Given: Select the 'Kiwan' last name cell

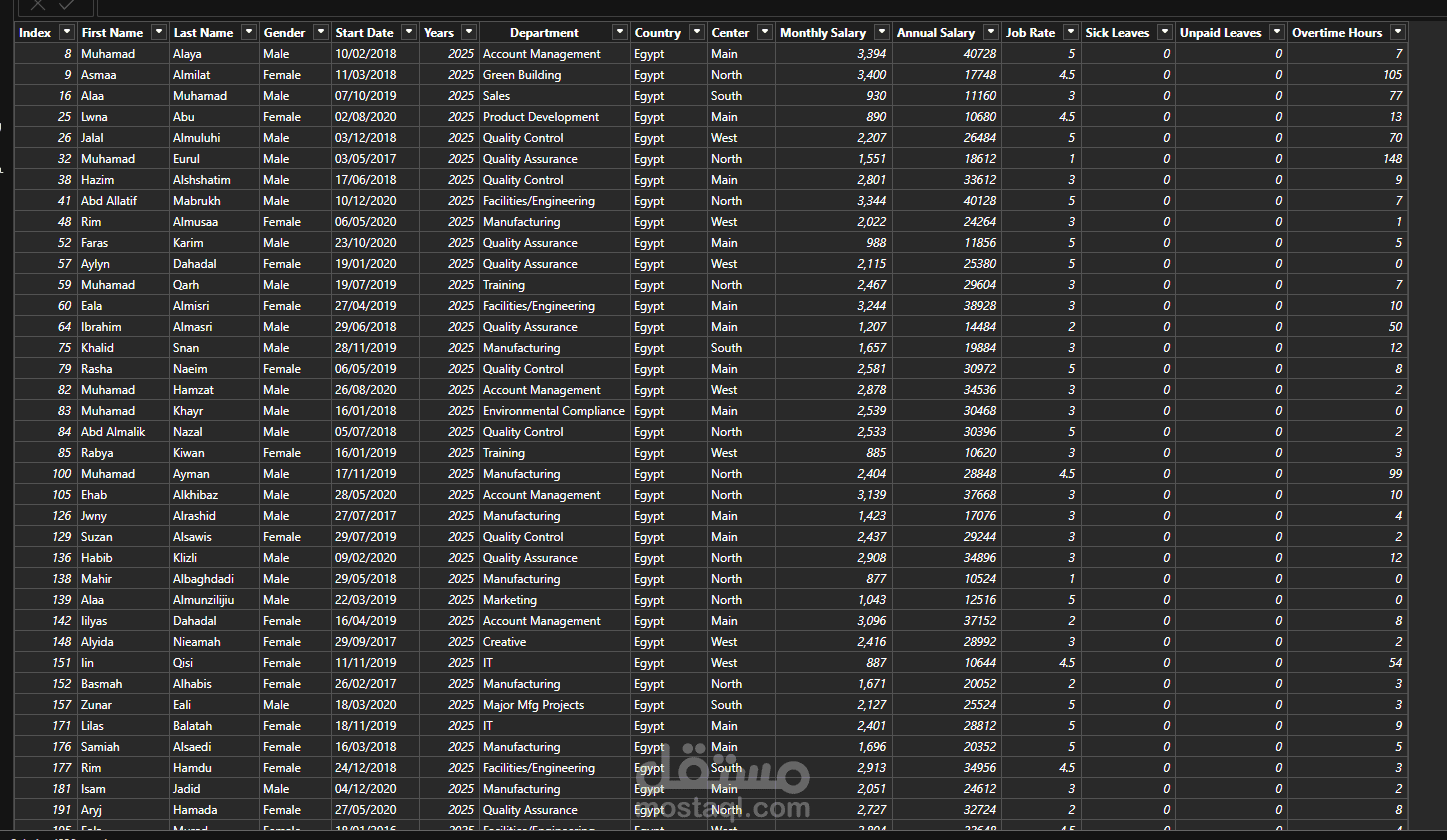Looking at the screenshot, I should click(x=213, y=453).
